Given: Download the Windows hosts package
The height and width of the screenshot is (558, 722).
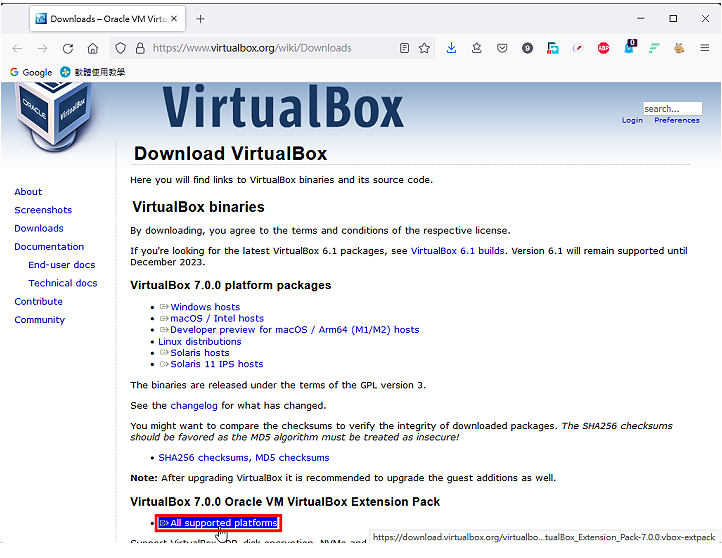Looking at the screenshot, I should click(205, 307).
